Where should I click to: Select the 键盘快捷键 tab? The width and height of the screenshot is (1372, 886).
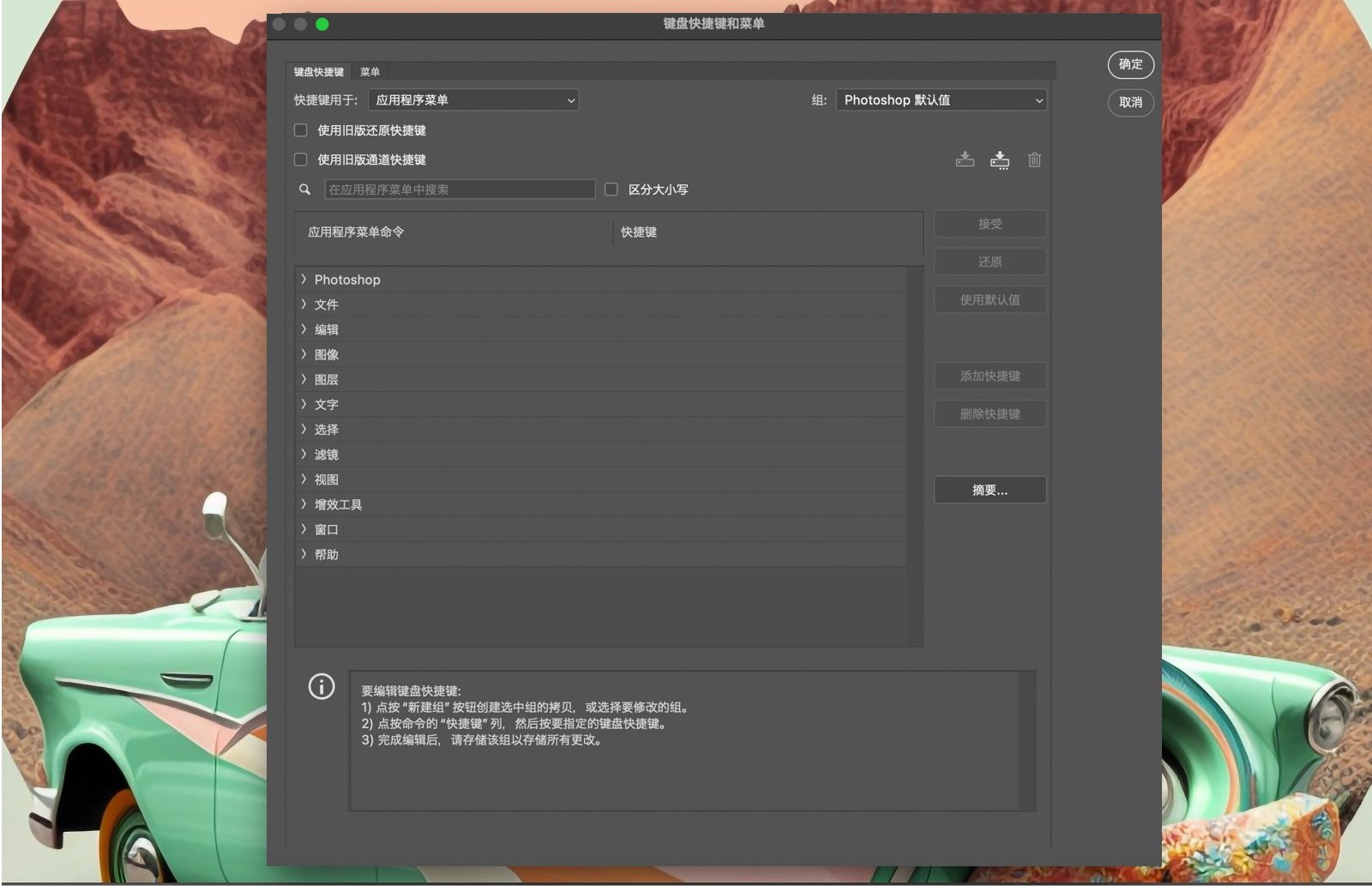(x=318, y=71)
